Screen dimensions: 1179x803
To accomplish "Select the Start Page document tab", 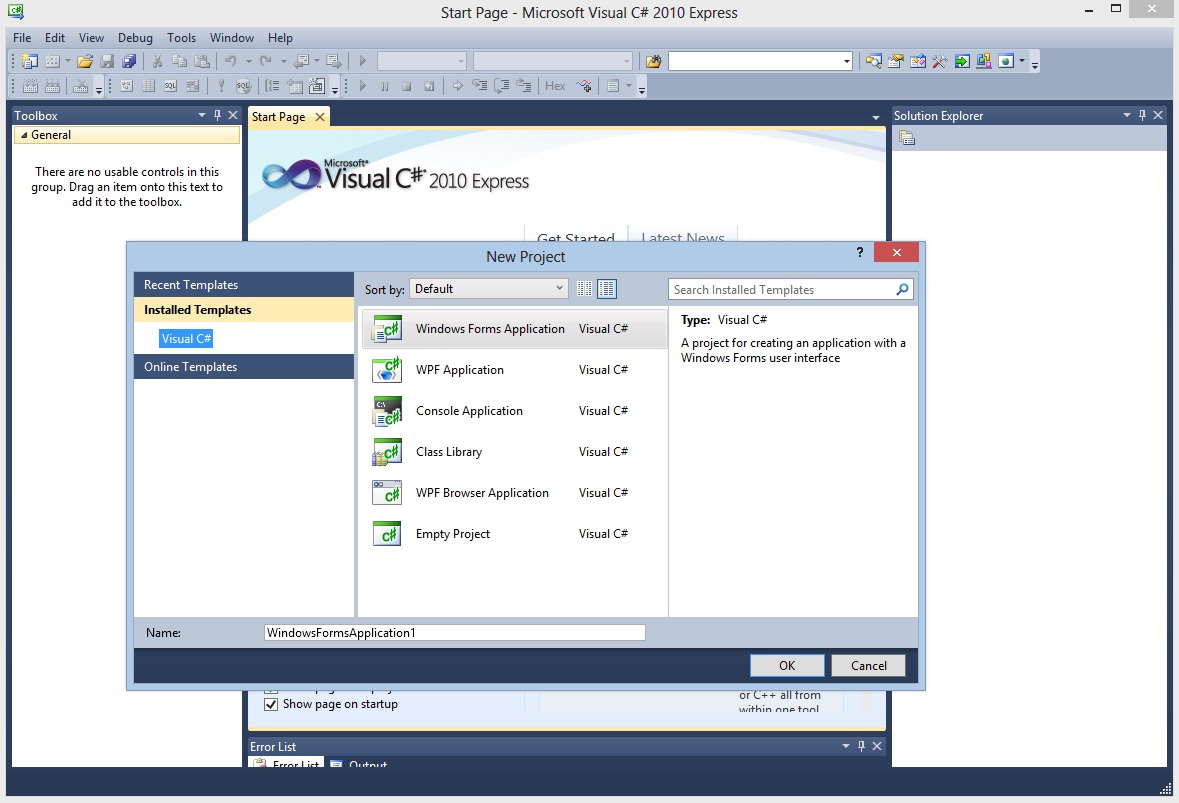I will (279, 117).
